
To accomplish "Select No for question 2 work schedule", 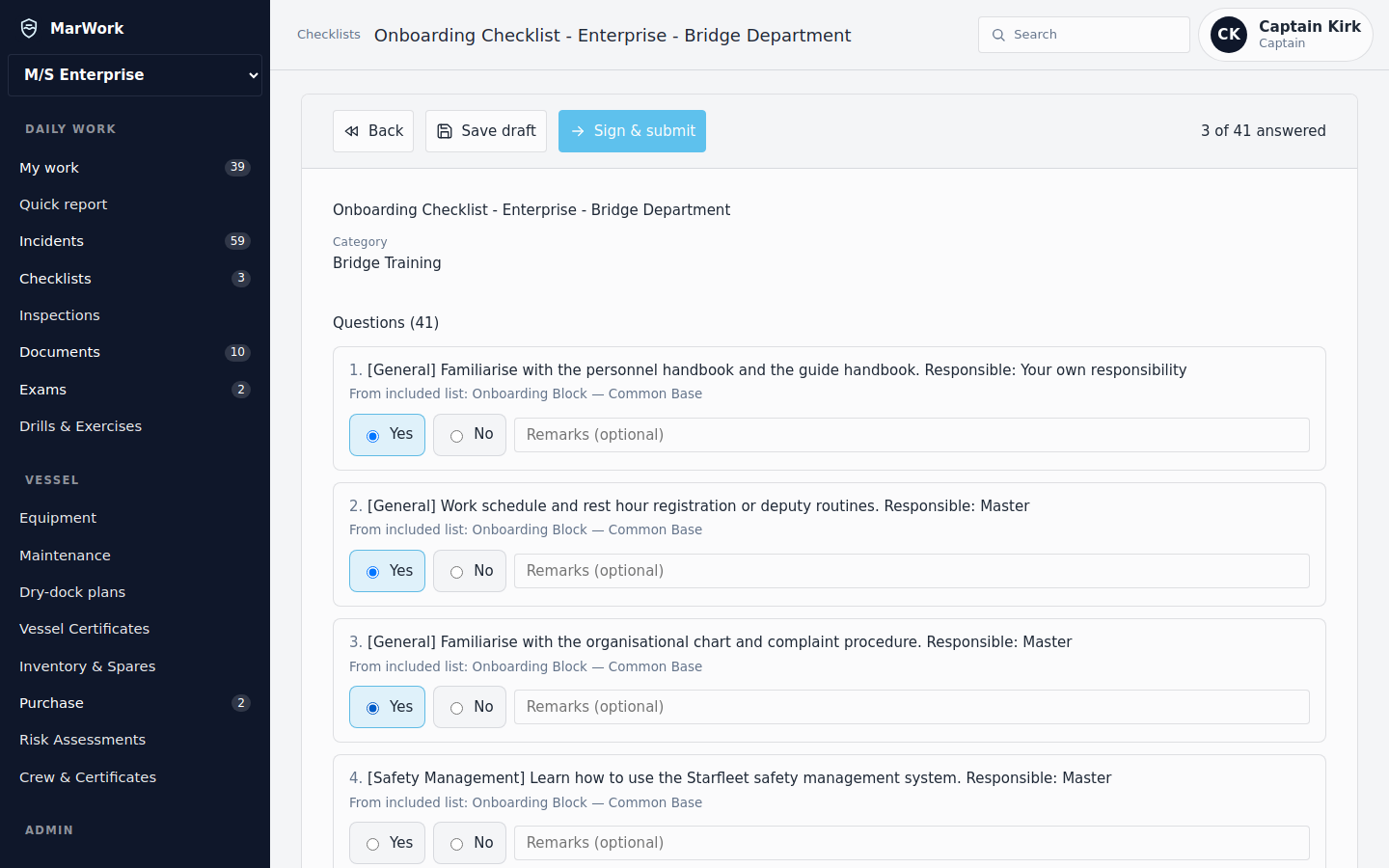I will [470, 571].
